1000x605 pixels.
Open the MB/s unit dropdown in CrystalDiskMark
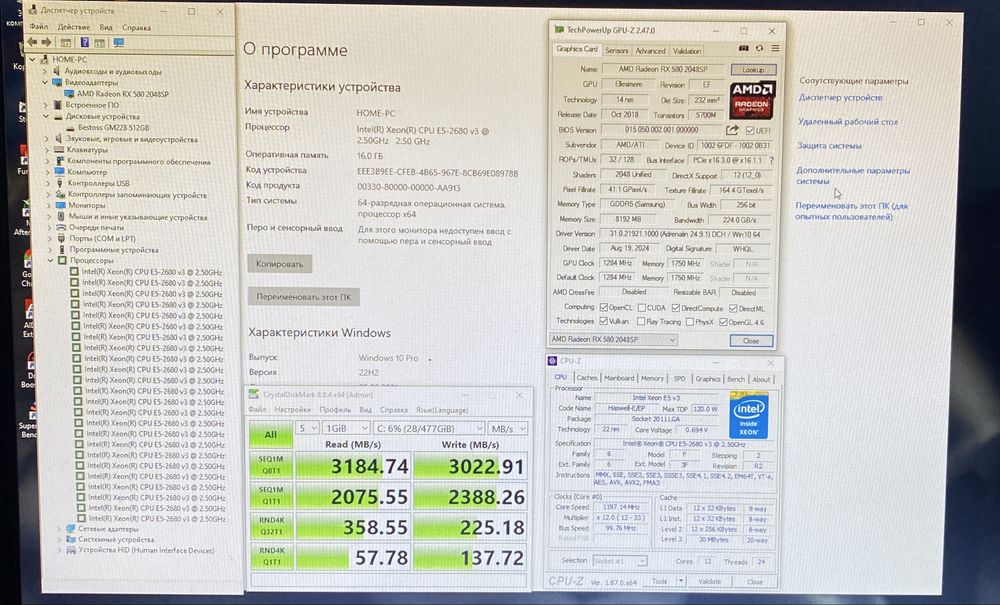[x=508, y=428]
